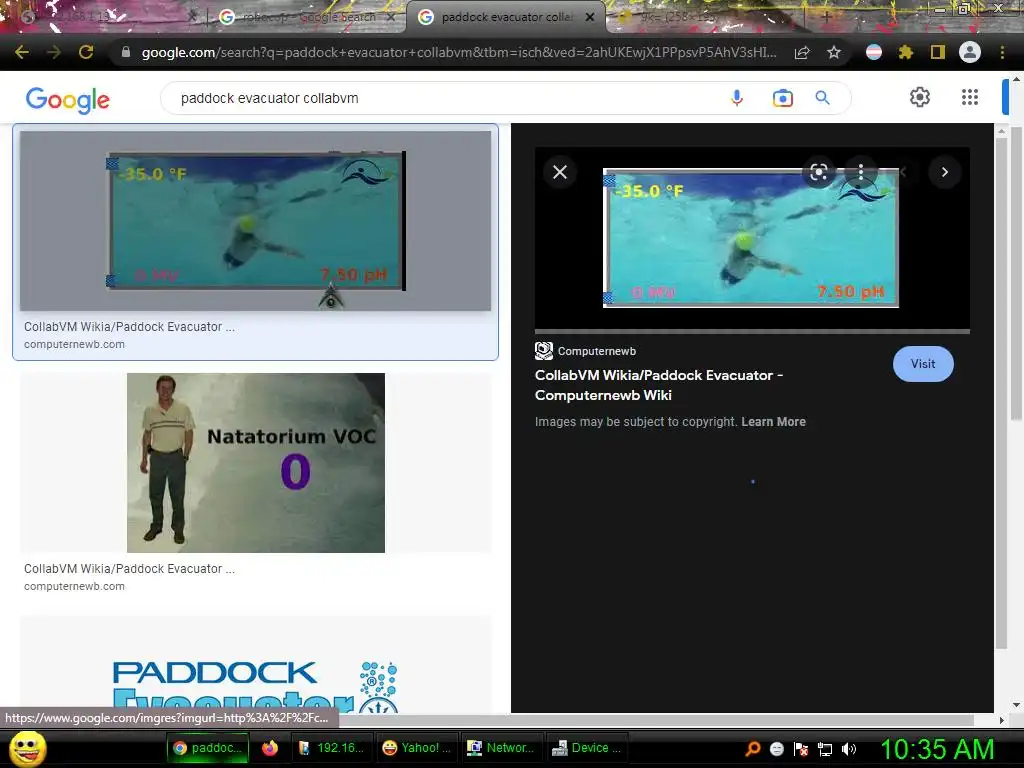Search by image with the camera icon
Image resolution: width=1024 pixels, height=768 pixels.
click(782, 98)
